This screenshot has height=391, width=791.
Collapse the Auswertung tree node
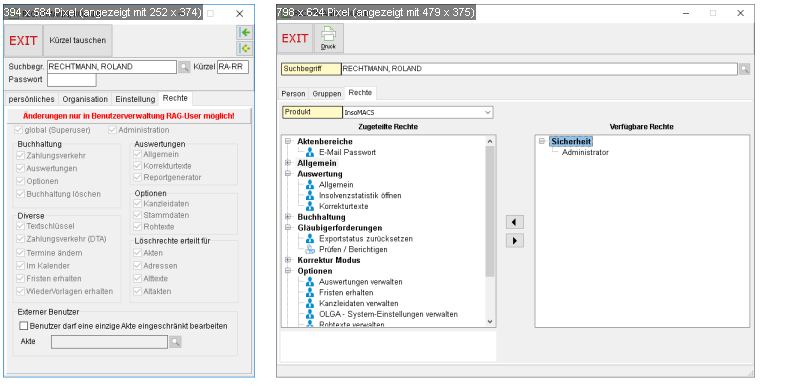[288, 174]
